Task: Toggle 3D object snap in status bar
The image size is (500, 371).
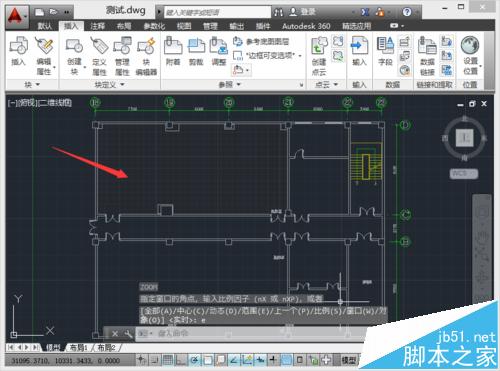Action: coord(221,360)
